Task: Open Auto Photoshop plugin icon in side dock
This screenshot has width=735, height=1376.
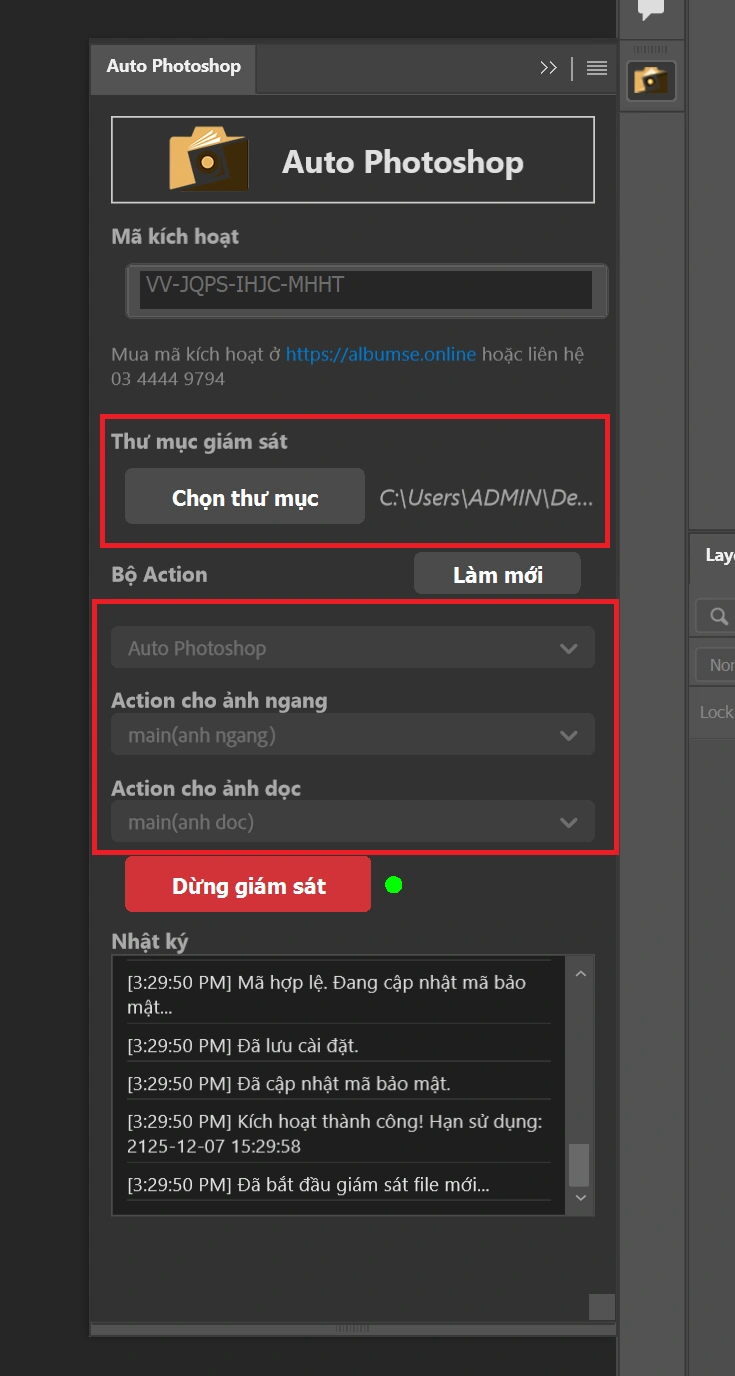Action: click(651, 80)
